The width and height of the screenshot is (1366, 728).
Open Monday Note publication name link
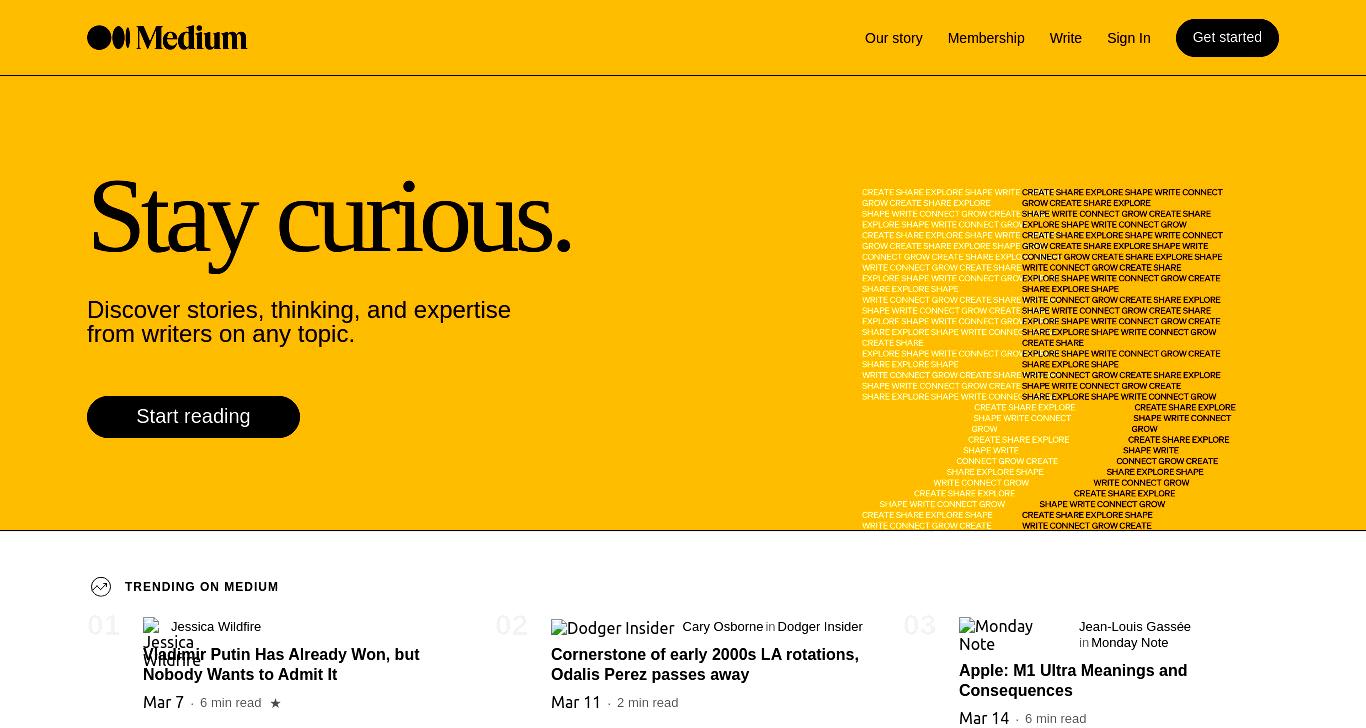[1130, 643]
